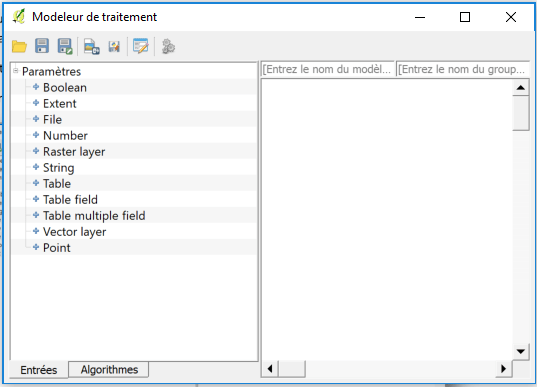
Task: Select the Table parameter
Action: (57, 184)
